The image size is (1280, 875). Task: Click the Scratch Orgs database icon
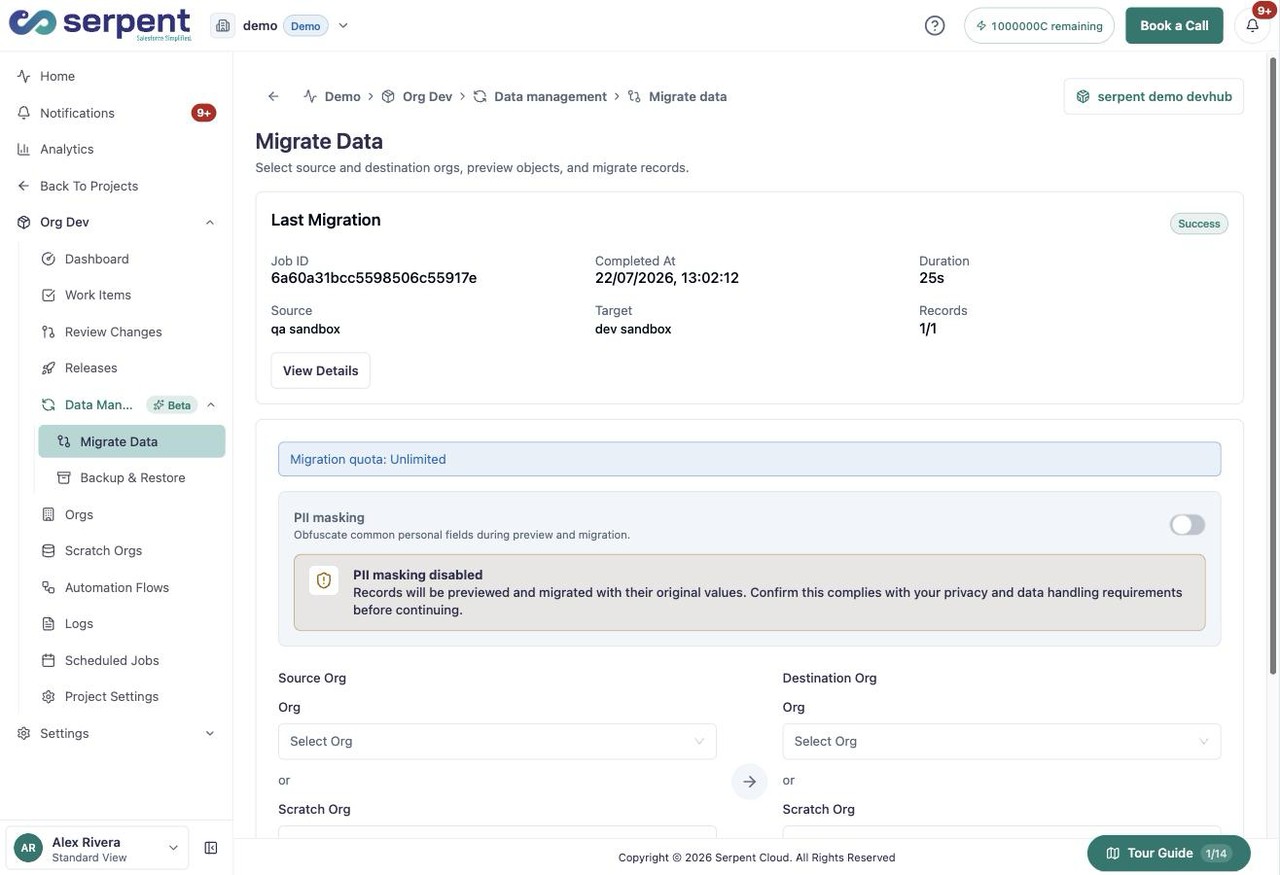(48, 551)
